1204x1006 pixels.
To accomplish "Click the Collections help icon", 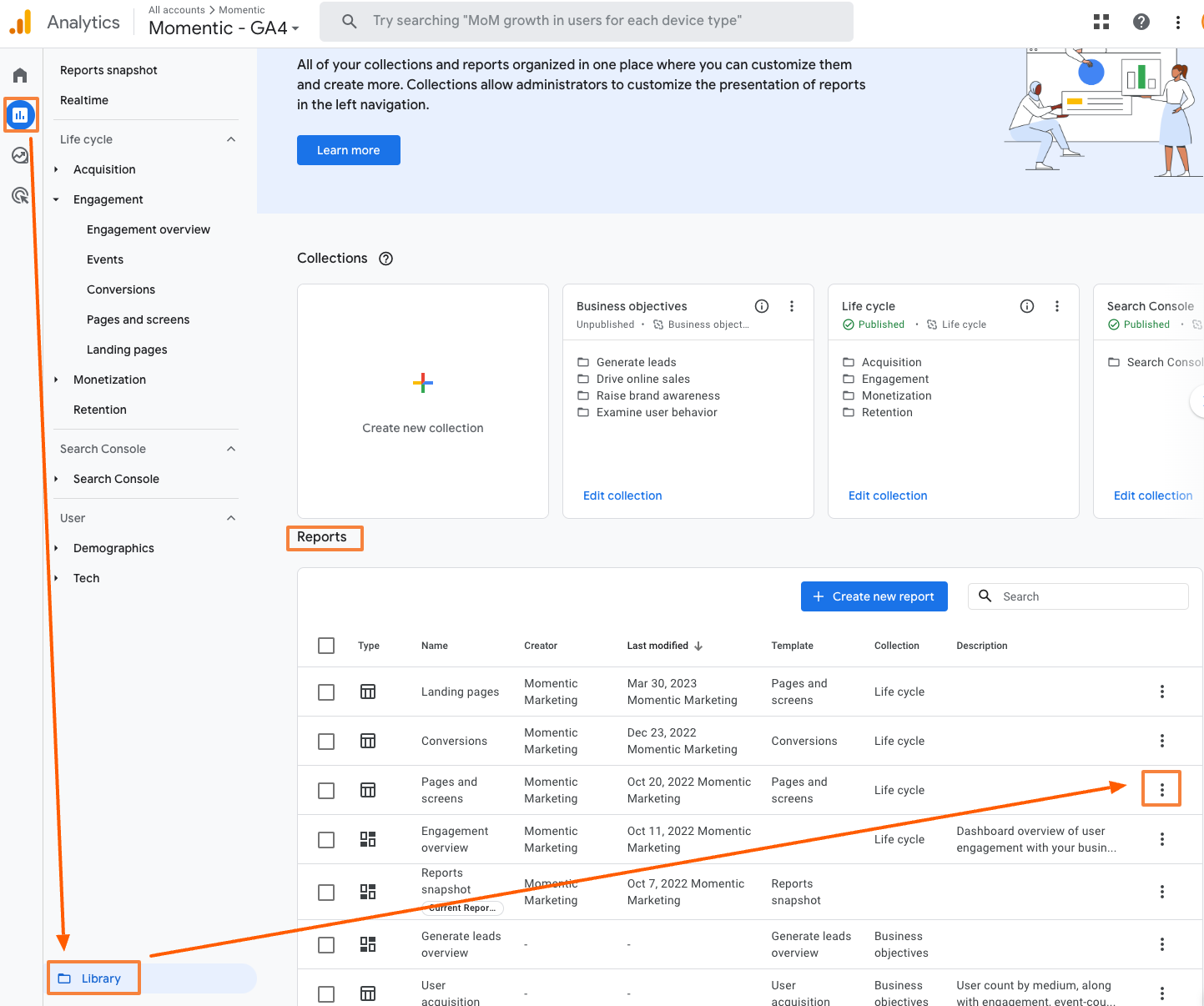I will [x=385, y=259].
